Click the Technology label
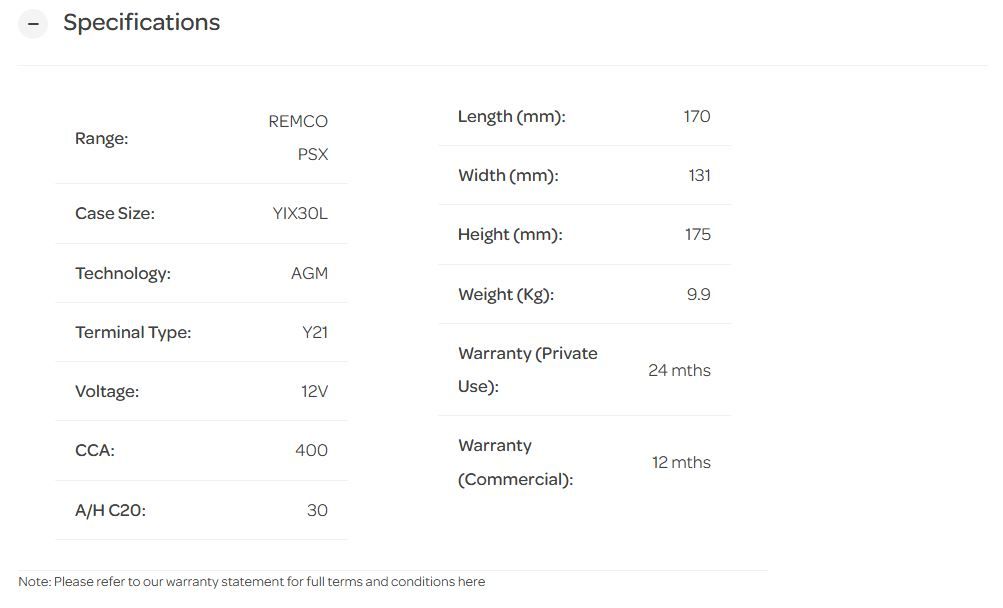The height and width of the screenshot is (608, 1003). pyautogui.click(x=123, y=273)
